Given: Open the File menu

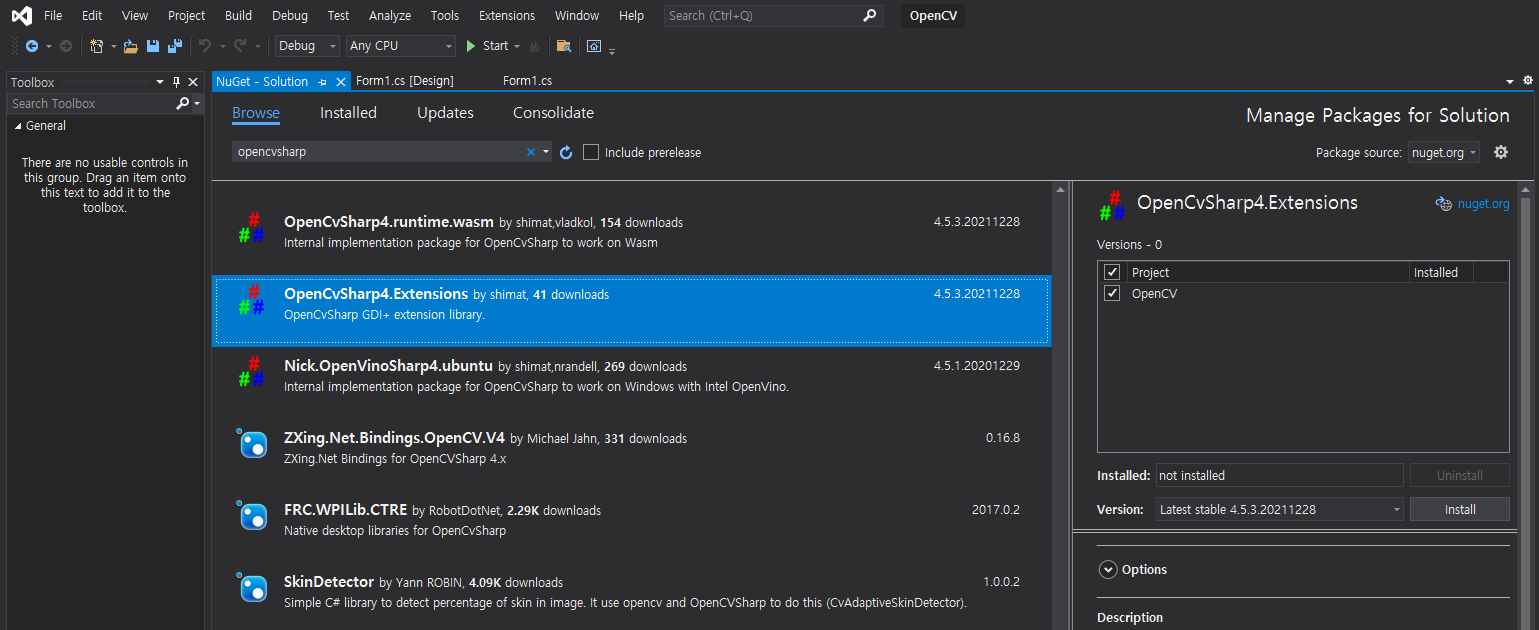Looking at the screenshot, I should (53, 15).
